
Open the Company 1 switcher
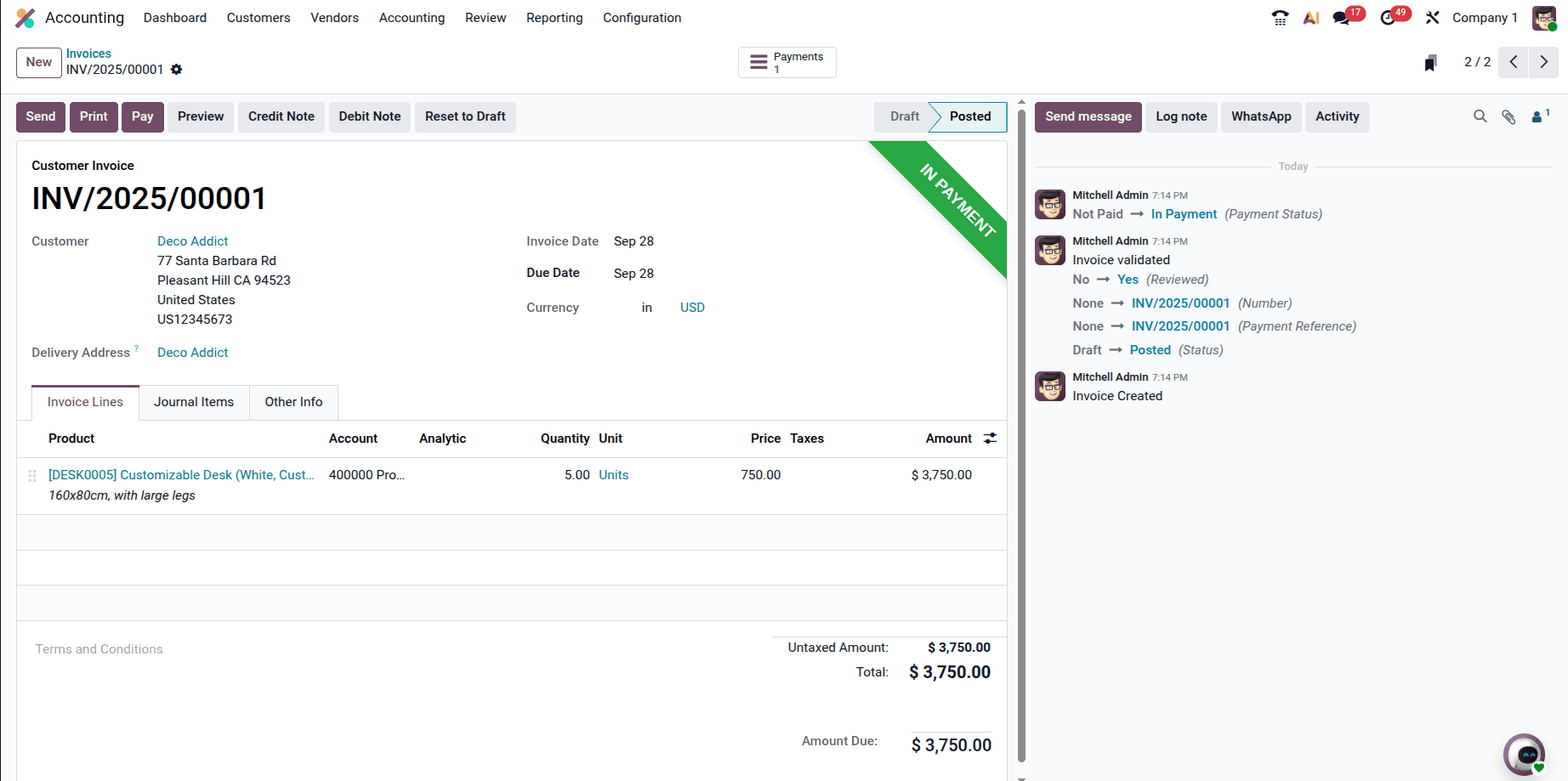pos(1484,18)
